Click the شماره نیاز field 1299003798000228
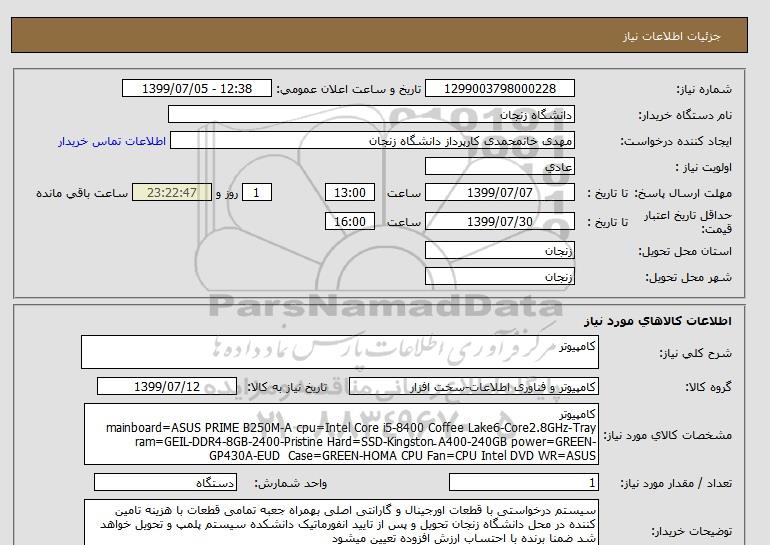Viewport: 770px width, 545px height. [x=499, y=89]
